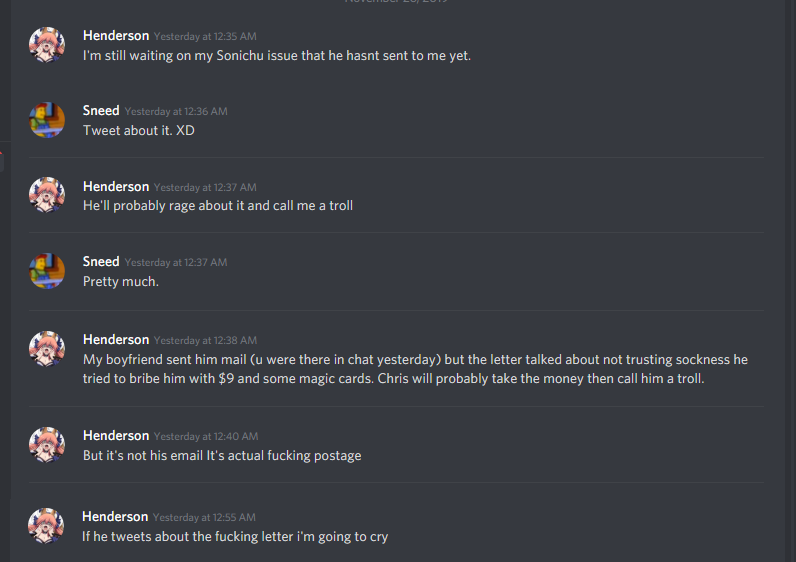
Task: Click the "Yesterday at 12:35 AM" timestamp
Action: point(205,37)
